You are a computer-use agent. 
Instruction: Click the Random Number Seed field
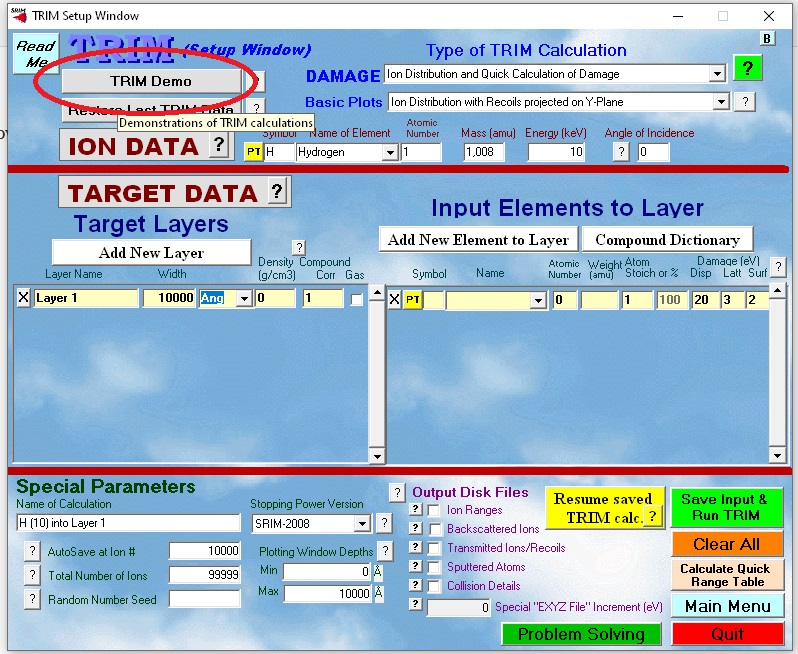tap(205, 599)
